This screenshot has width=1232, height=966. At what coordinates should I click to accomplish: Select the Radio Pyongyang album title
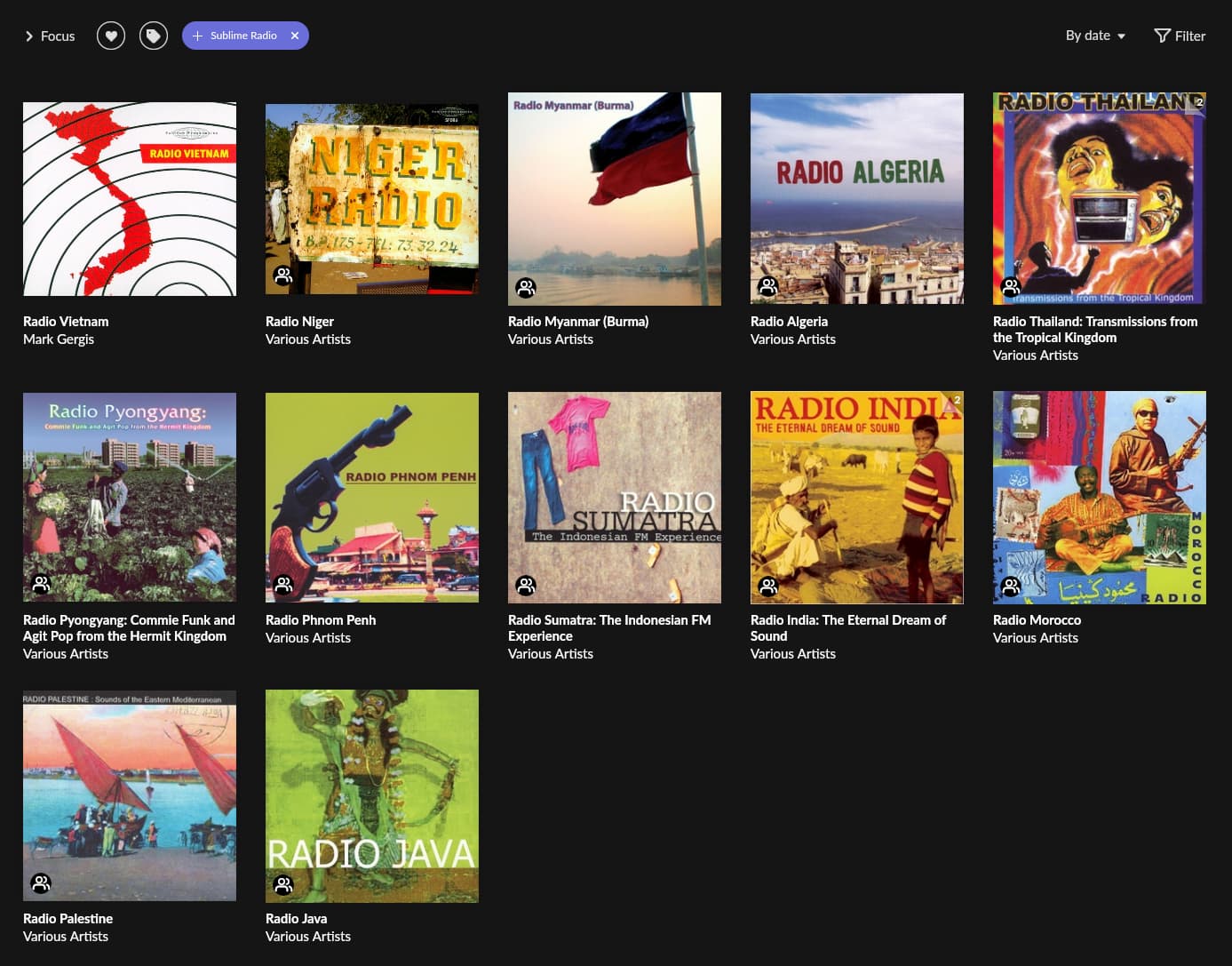pos(129,628)
